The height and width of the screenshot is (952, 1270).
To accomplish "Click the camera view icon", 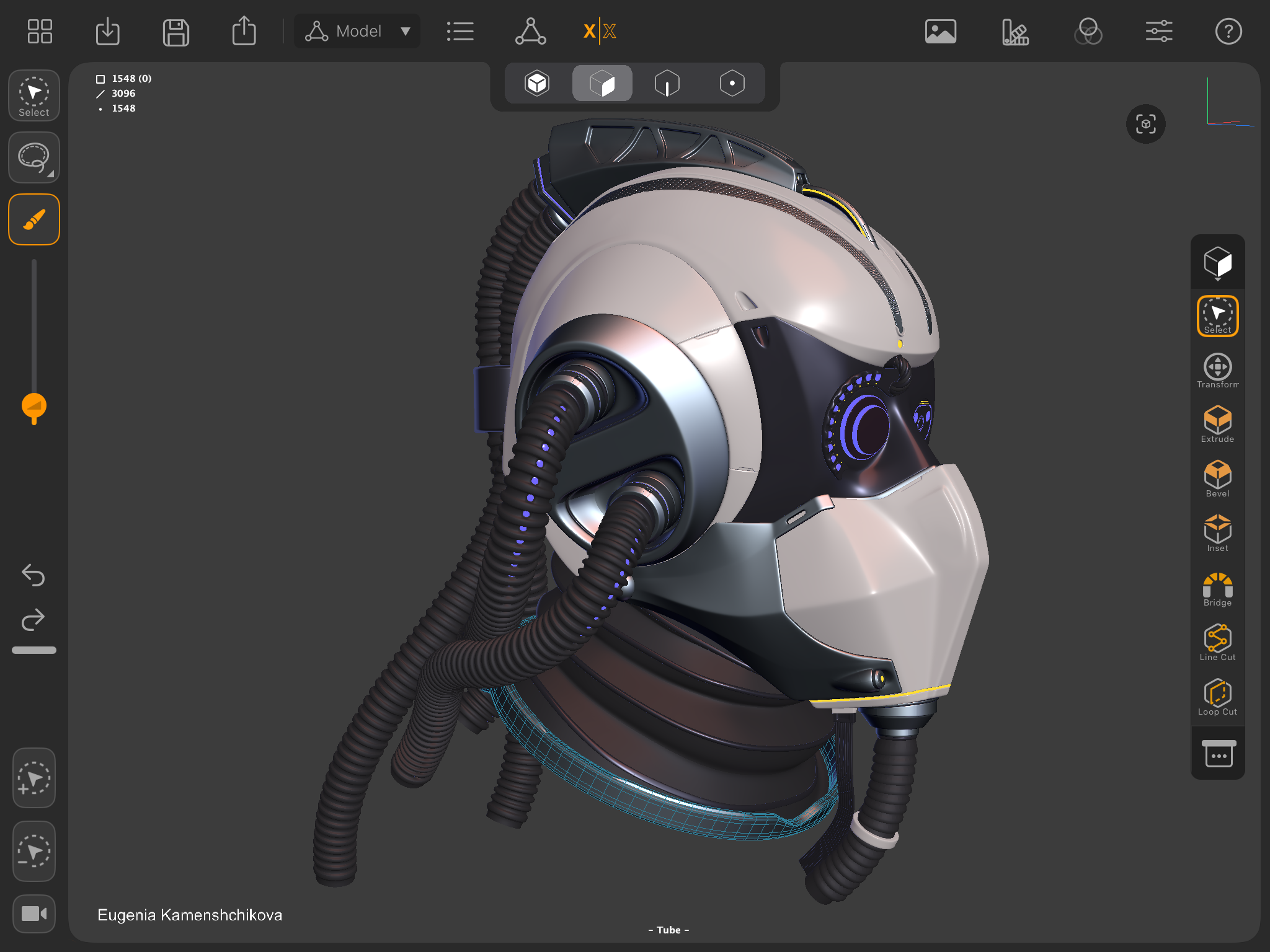I will (x=34, y=914).
